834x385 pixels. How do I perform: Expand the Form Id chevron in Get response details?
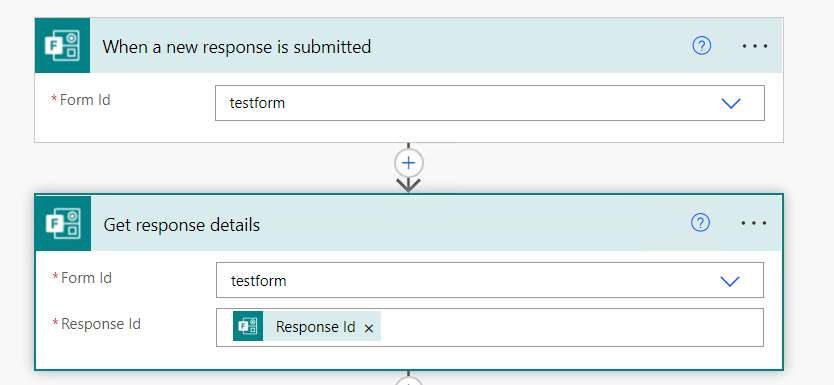pyautogui.click(x=730, y=281)
